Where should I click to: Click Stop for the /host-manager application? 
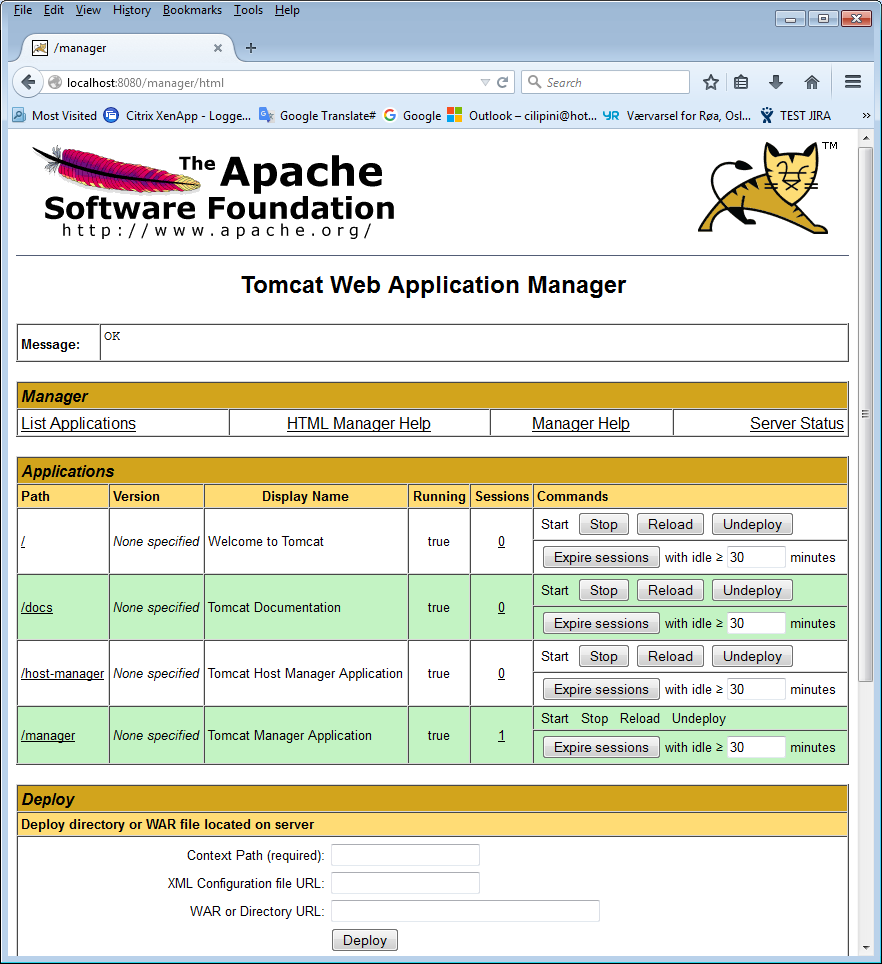(603, 656)
